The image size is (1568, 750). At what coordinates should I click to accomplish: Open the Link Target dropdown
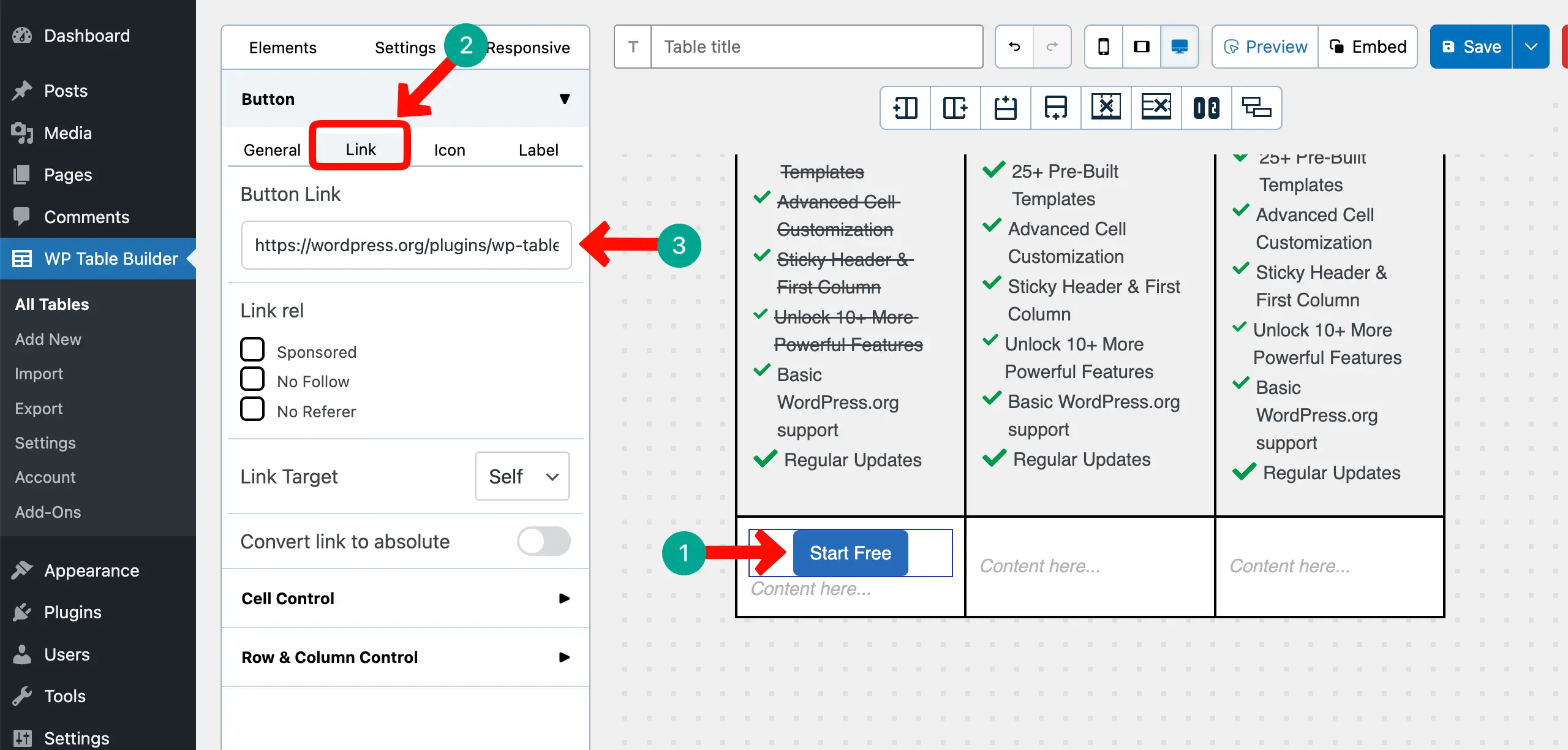[x=522, y=476]
